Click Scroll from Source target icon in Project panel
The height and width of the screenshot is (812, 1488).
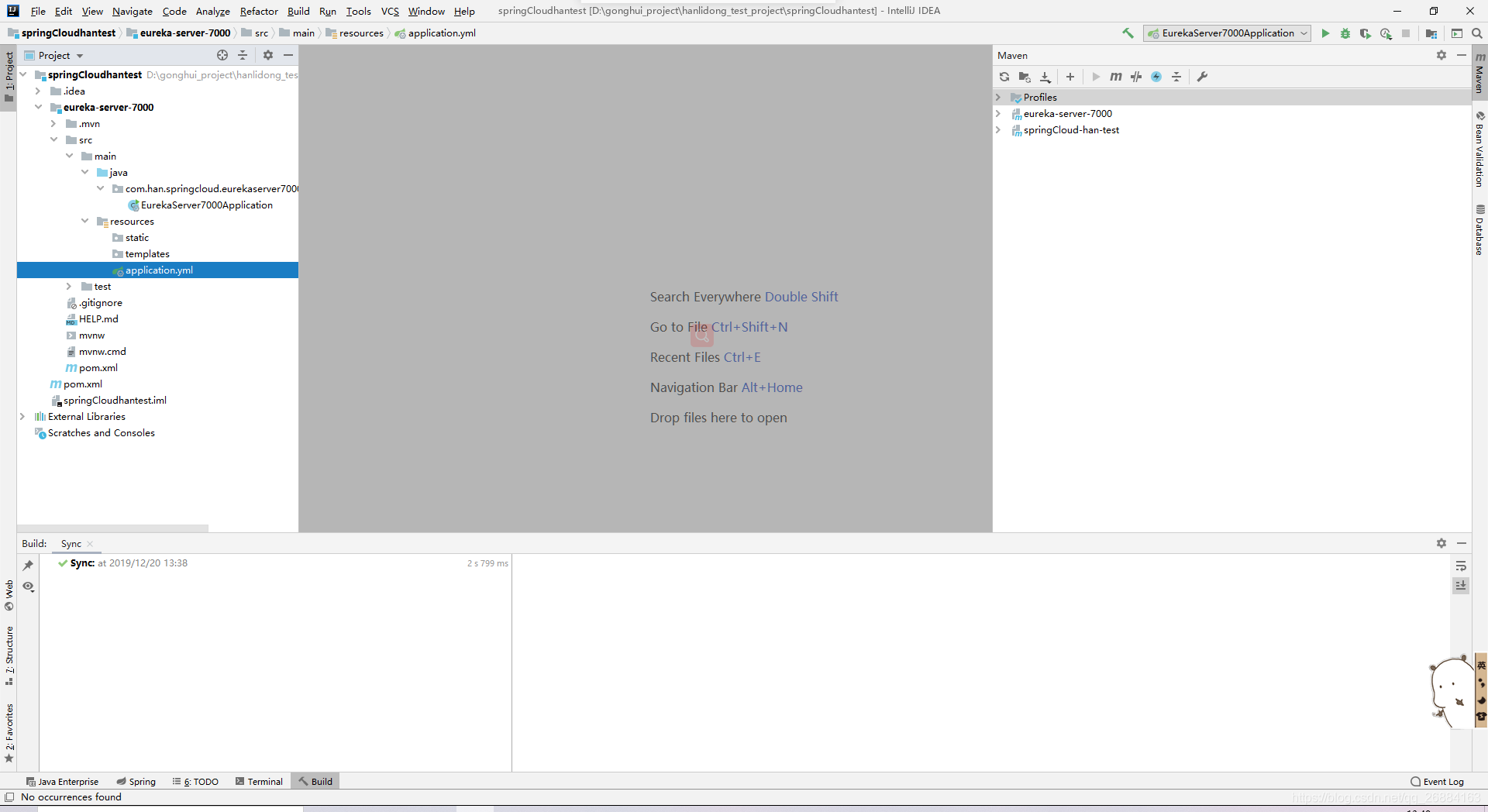tap(222, 55)
